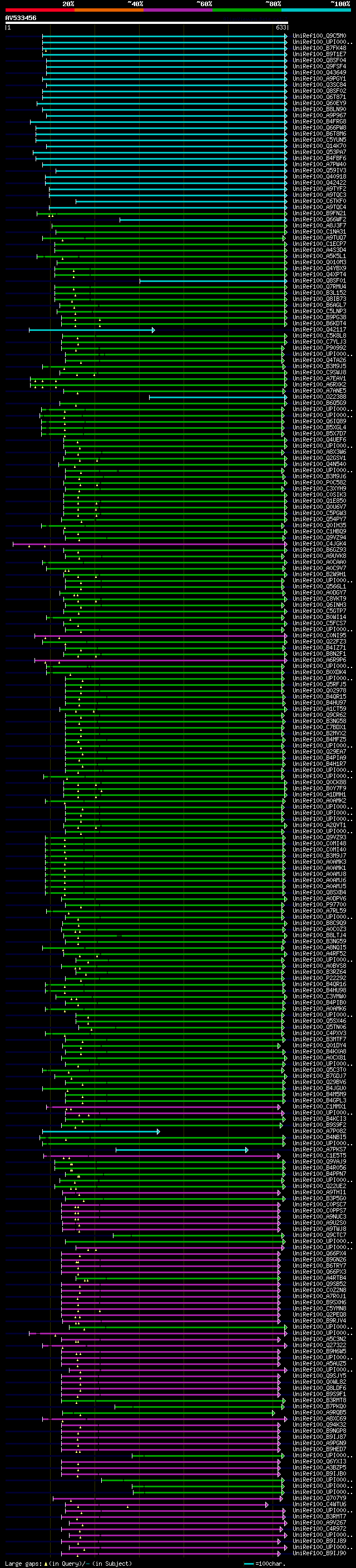Click the label UniRef100_Q02978
The width and height of the screenshot is (356, 1568).
[x=319, y=691]
